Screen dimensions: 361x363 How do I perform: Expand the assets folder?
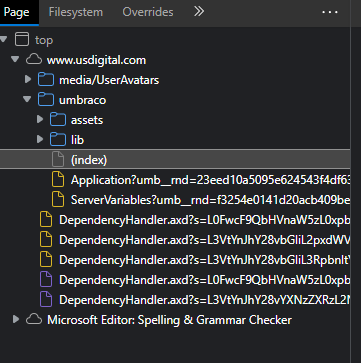[x=40, y=120]
